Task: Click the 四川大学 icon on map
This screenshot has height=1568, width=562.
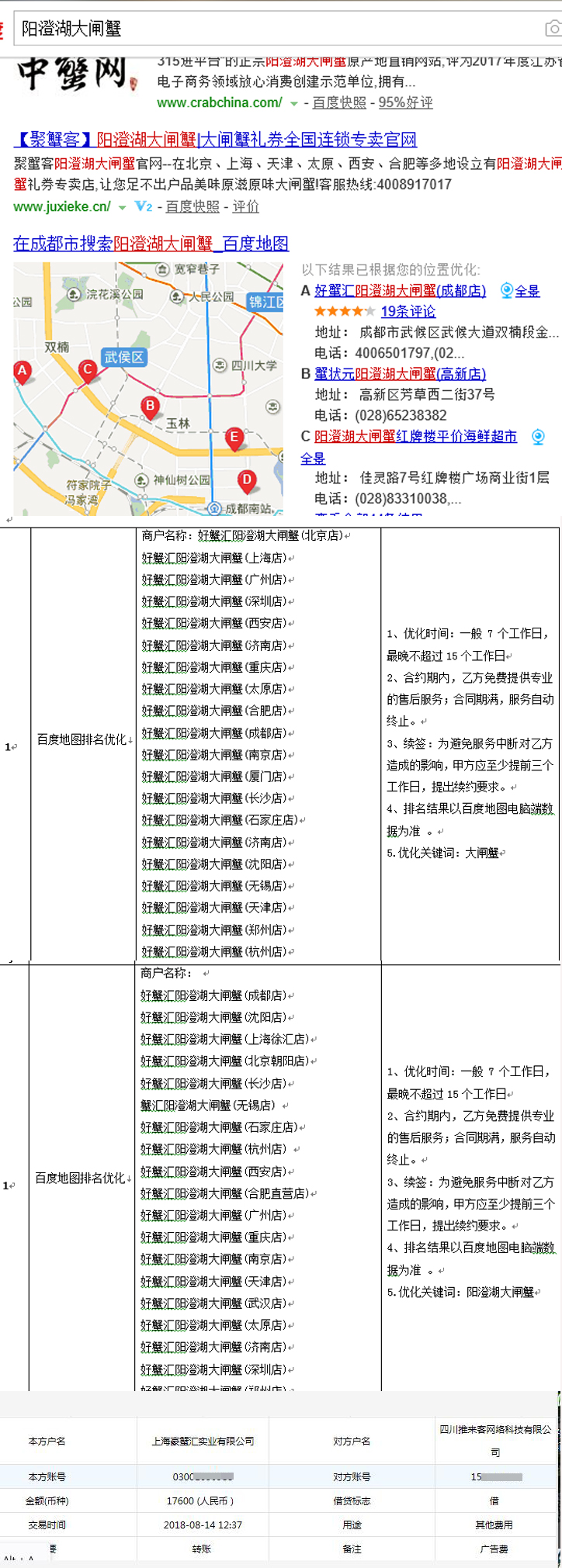Action: point(220,365)
